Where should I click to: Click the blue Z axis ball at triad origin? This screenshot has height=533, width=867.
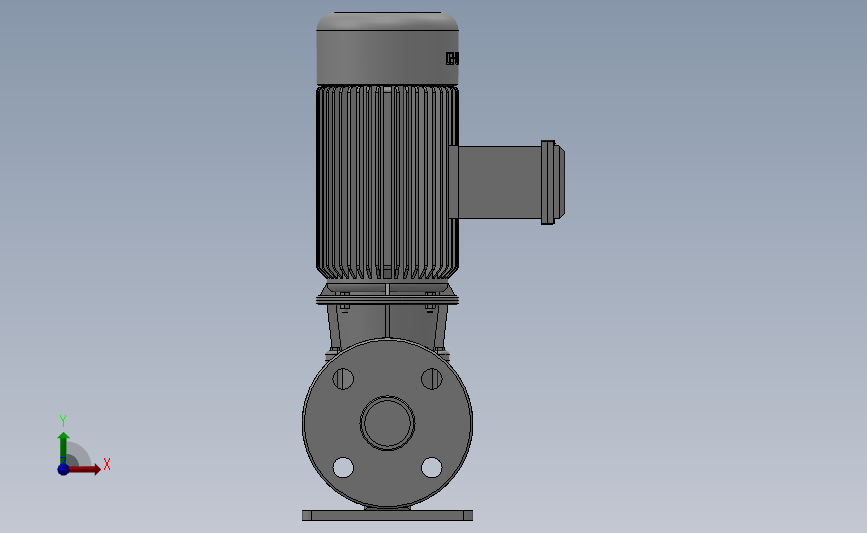(x=63, y=469)
